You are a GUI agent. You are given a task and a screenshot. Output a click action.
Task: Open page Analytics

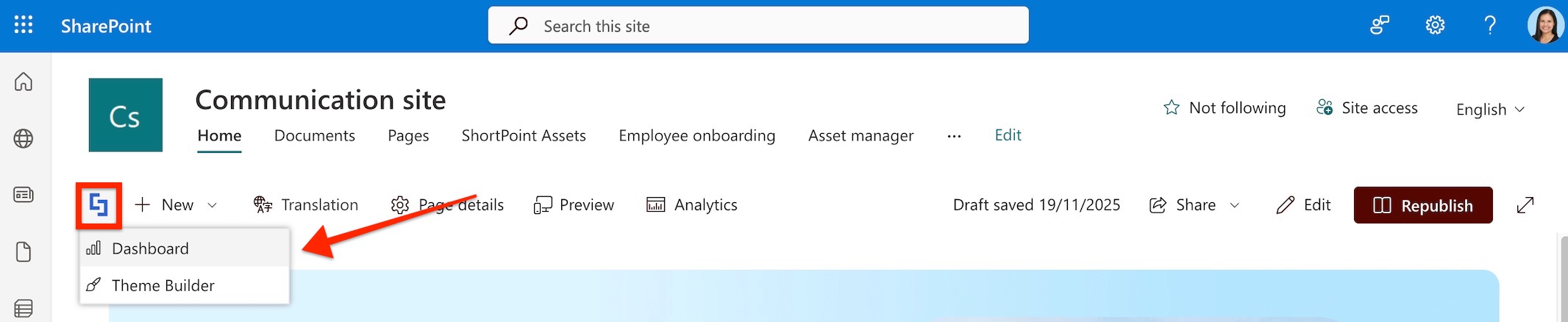coord(691,205)
